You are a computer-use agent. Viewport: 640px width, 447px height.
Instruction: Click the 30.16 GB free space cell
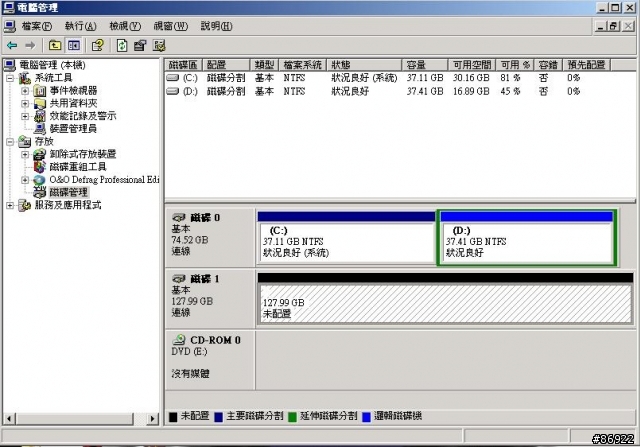point(471,78)
